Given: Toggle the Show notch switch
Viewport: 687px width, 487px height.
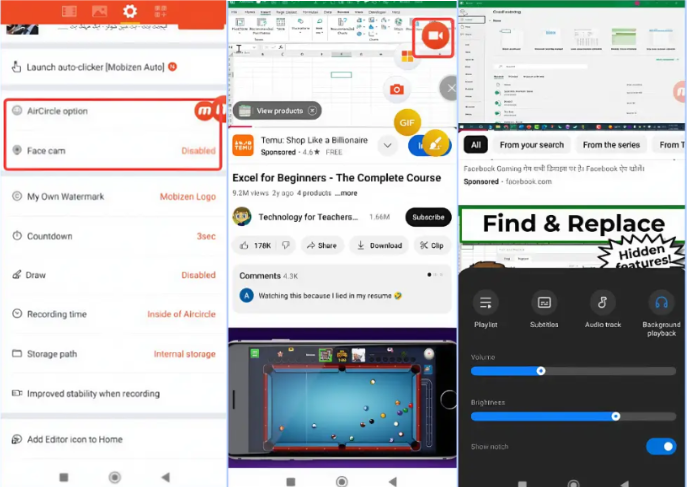Looking at the screenshot, I should point(661,446).
